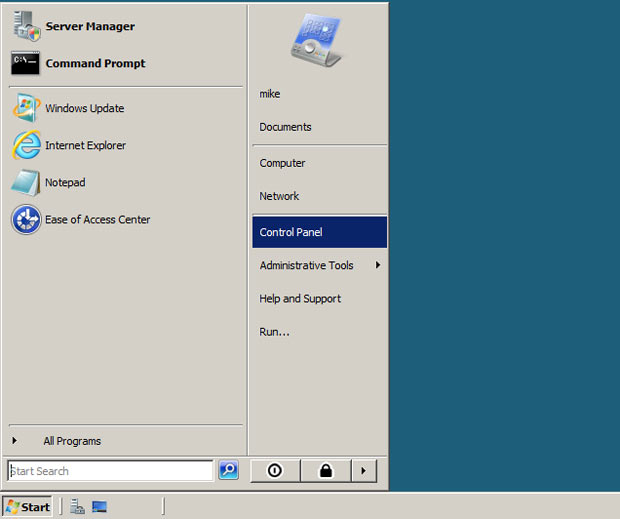
Task: Click the user account picture
Action: [316, 40]
